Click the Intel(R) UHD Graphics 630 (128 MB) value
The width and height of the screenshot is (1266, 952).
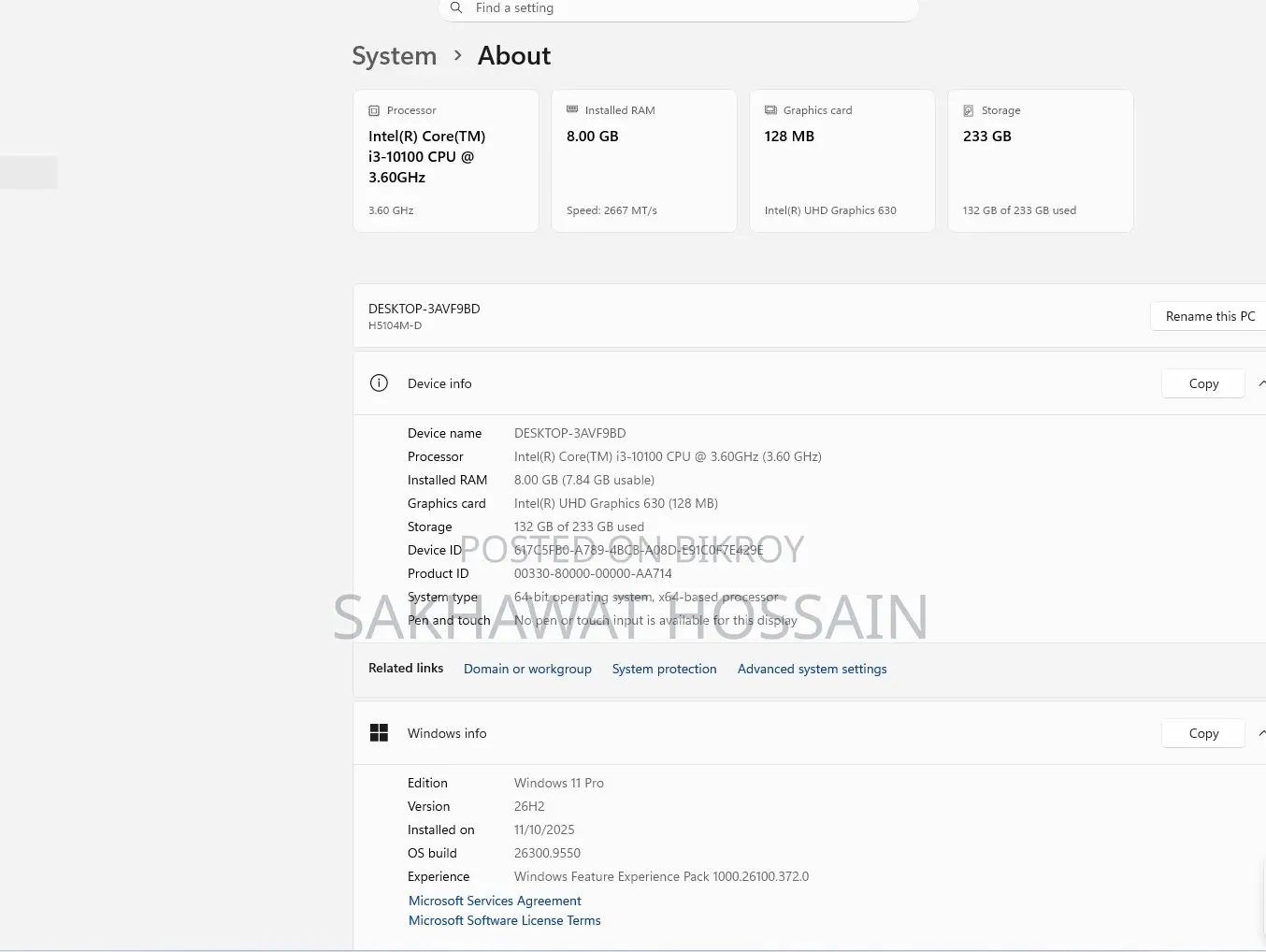click(616, 503)
